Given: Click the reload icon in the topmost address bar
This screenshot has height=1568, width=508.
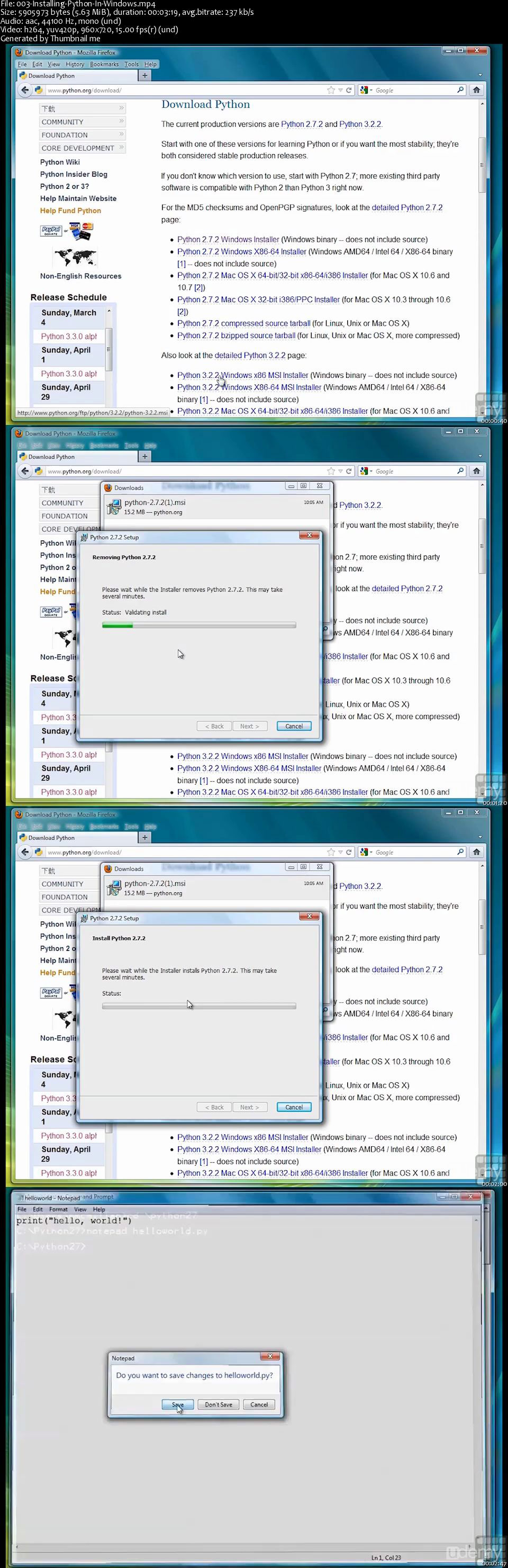Looking at the screenshot, I should point(349,90).
